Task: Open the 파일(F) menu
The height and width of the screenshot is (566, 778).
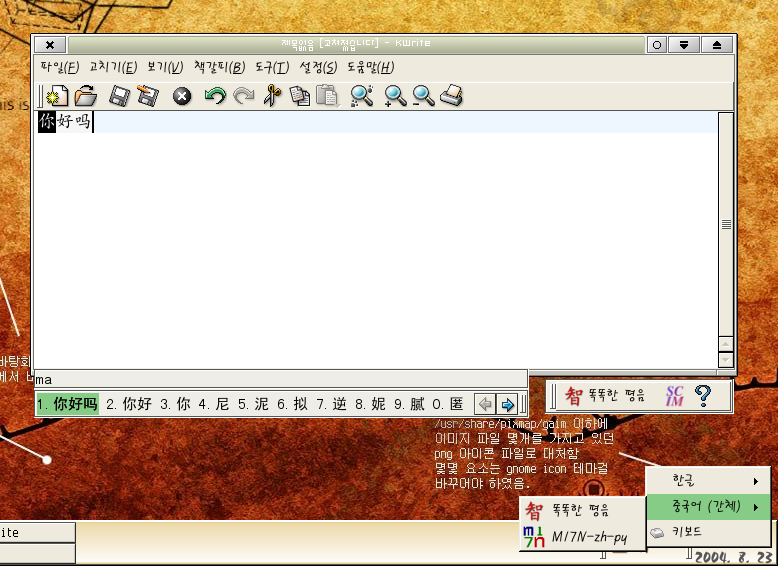Action: pyautogui.click(x=59, y=68)
